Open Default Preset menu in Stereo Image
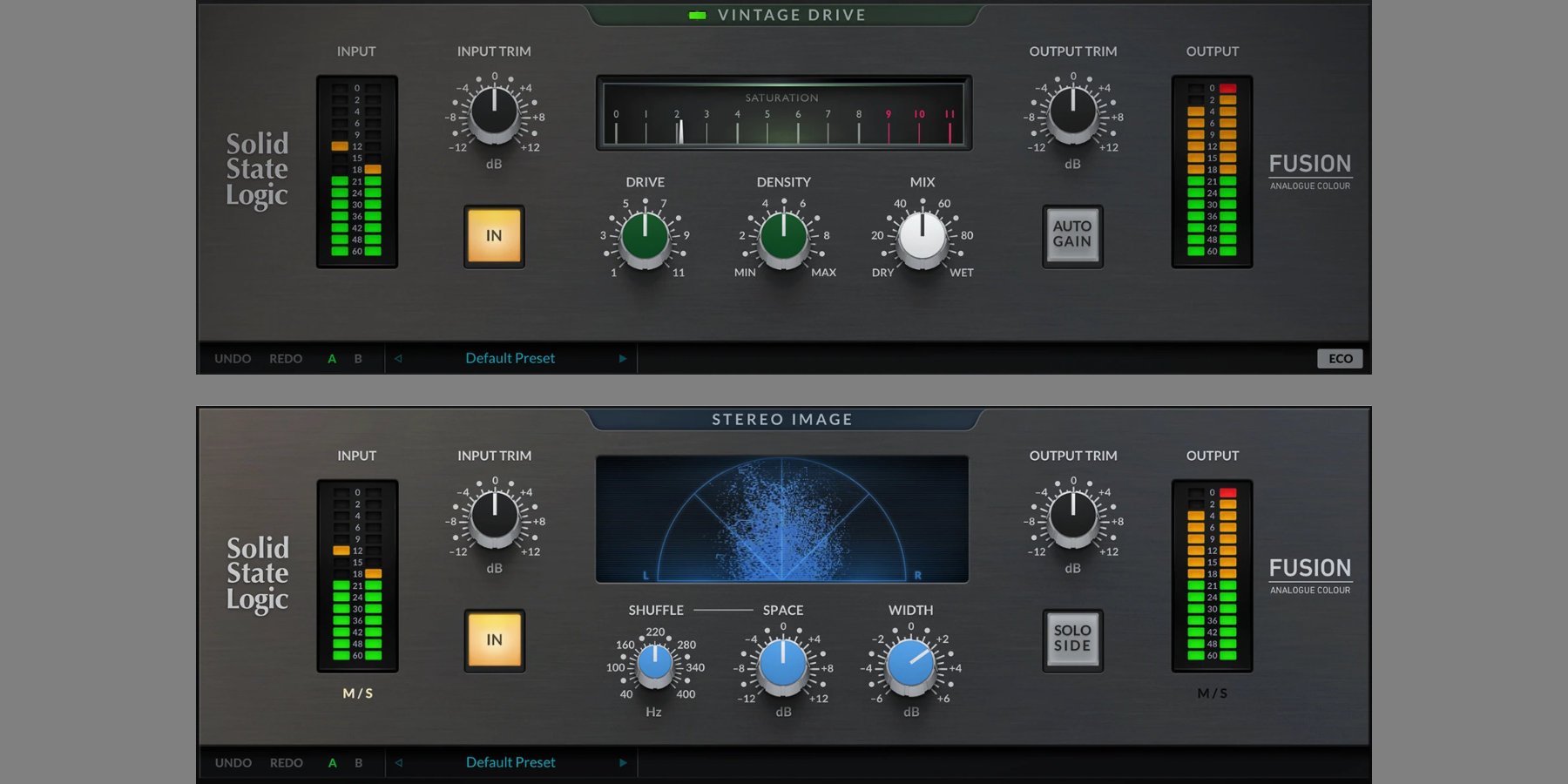Viewport: 1568px width, 784px height. point(510,762)
